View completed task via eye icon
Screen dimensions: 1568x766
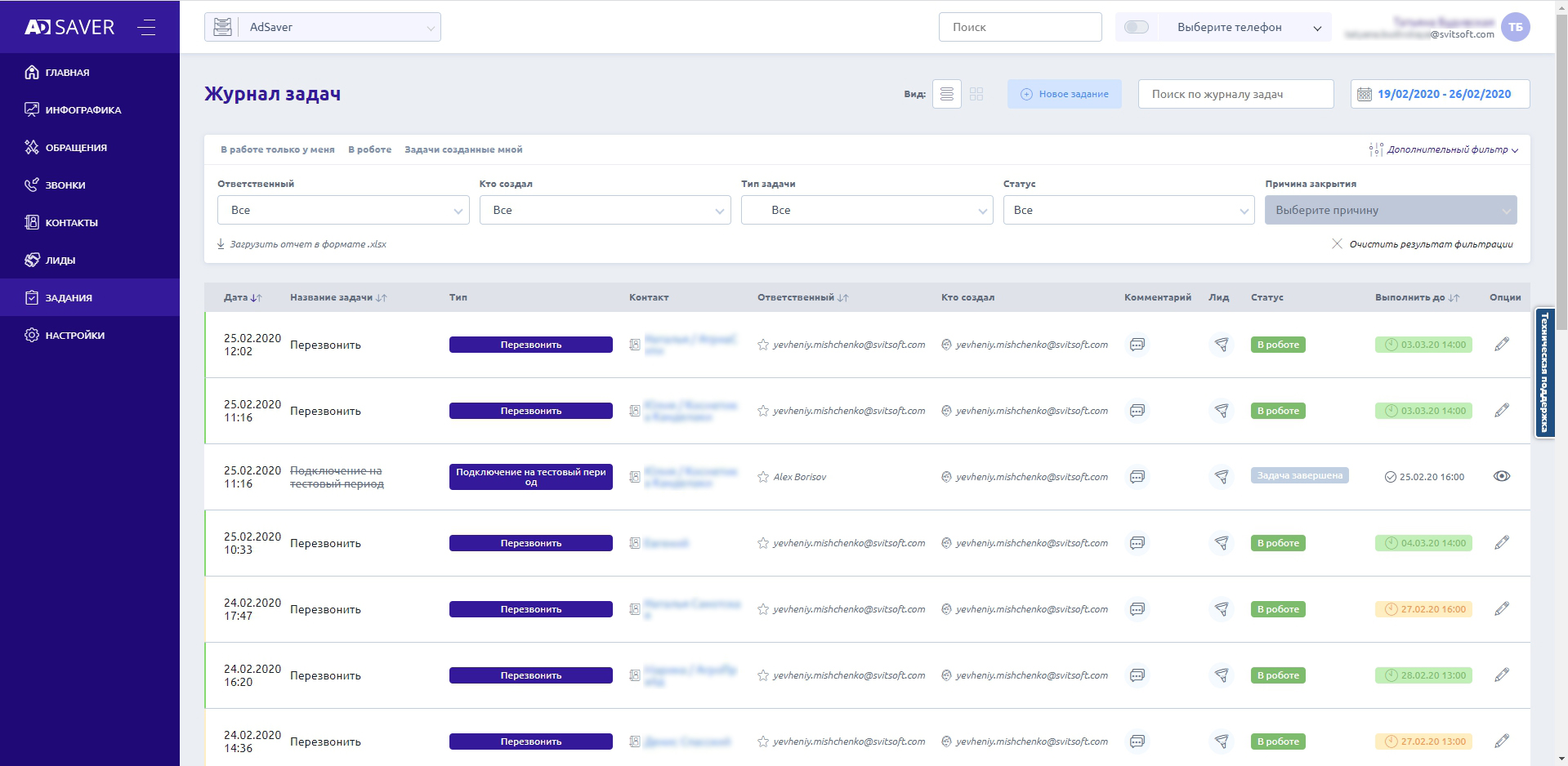1502,477
